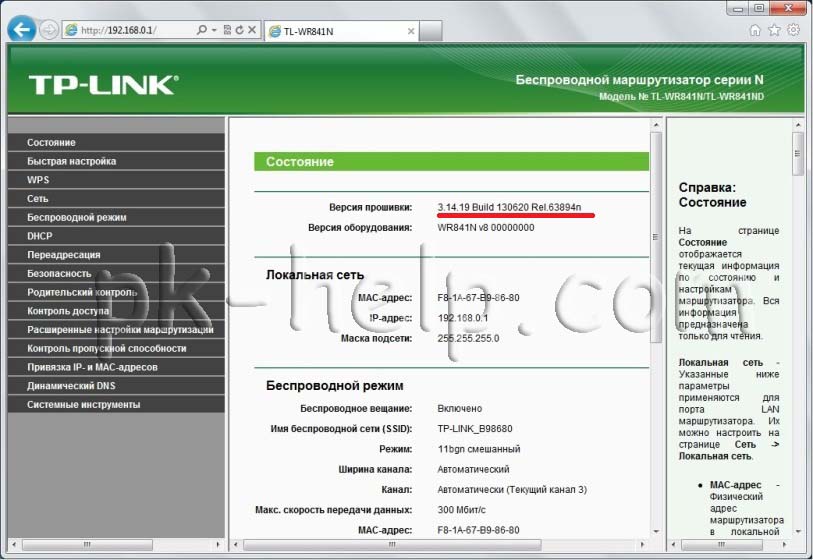Click left menu horizontal scrollbar thumb

click(87, 544)
